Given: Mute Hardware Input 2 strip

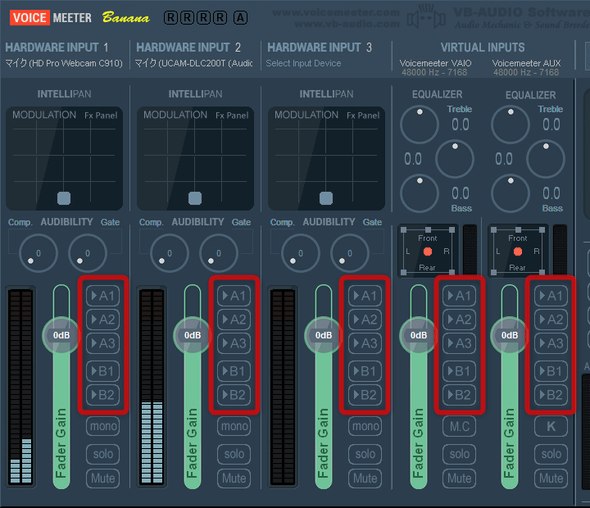Looking at the screenshot, I should [x=234, y=478].
